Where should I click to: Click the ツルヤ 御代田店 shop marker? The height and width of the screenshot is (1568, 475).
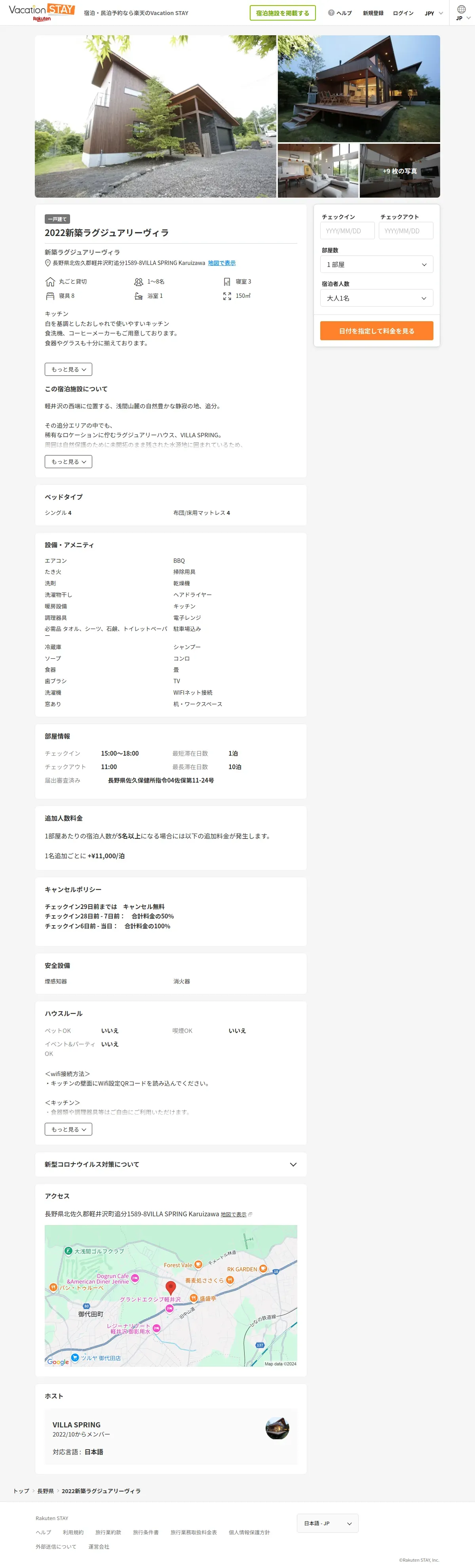tap(75, 1357)
